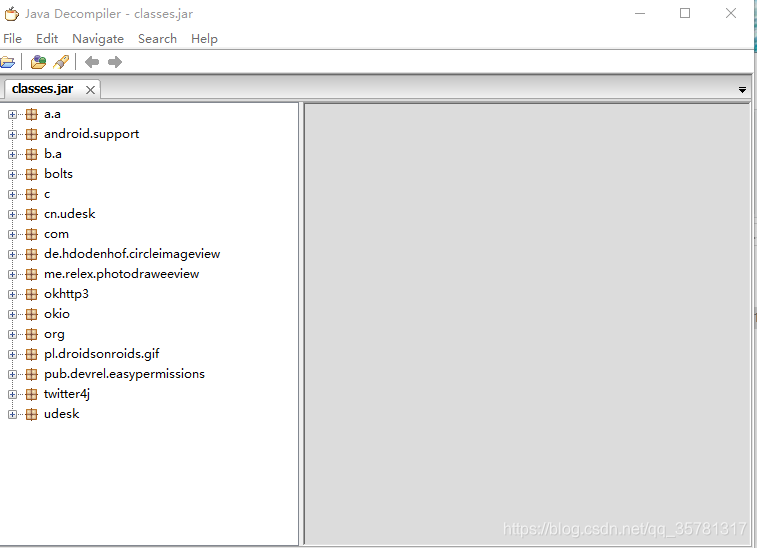This screenshot has height=548, width=757.
Task: Click the package icon of android.support
Action: click(31, 134)
